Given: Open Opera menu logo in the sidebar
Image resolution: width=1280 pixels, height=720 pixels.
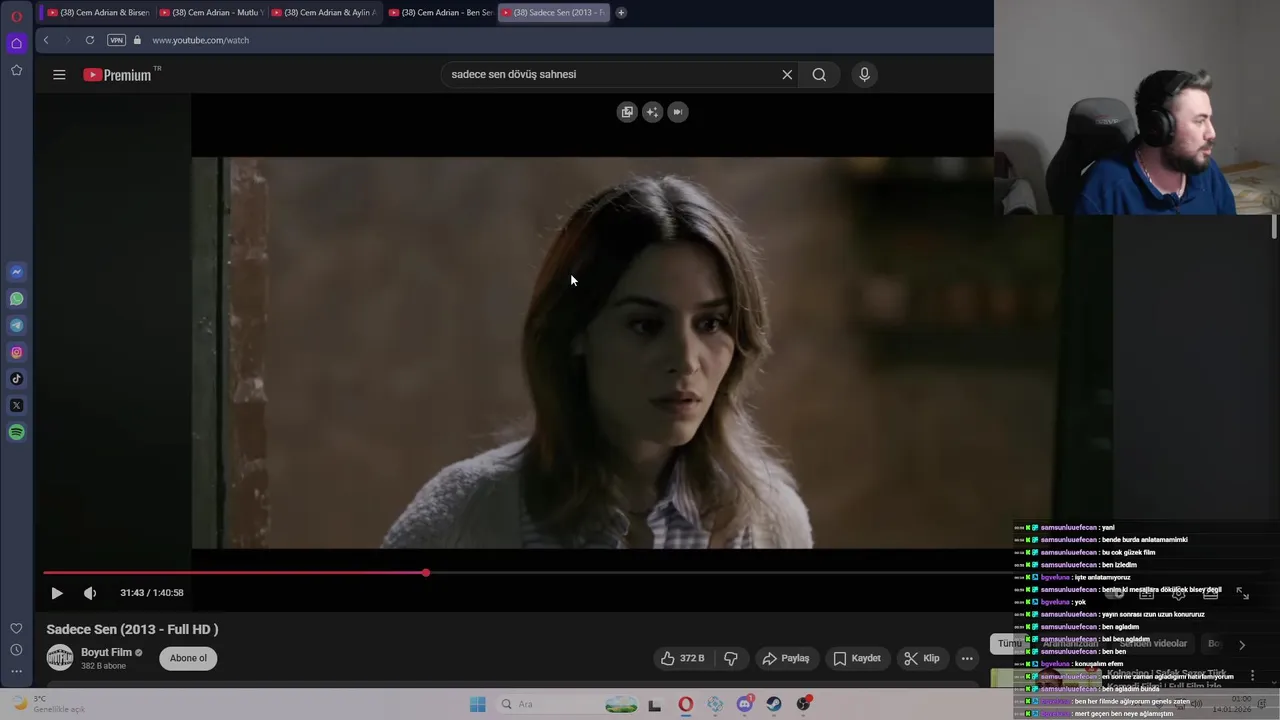Looking at the screenshot, I should 16,16.
